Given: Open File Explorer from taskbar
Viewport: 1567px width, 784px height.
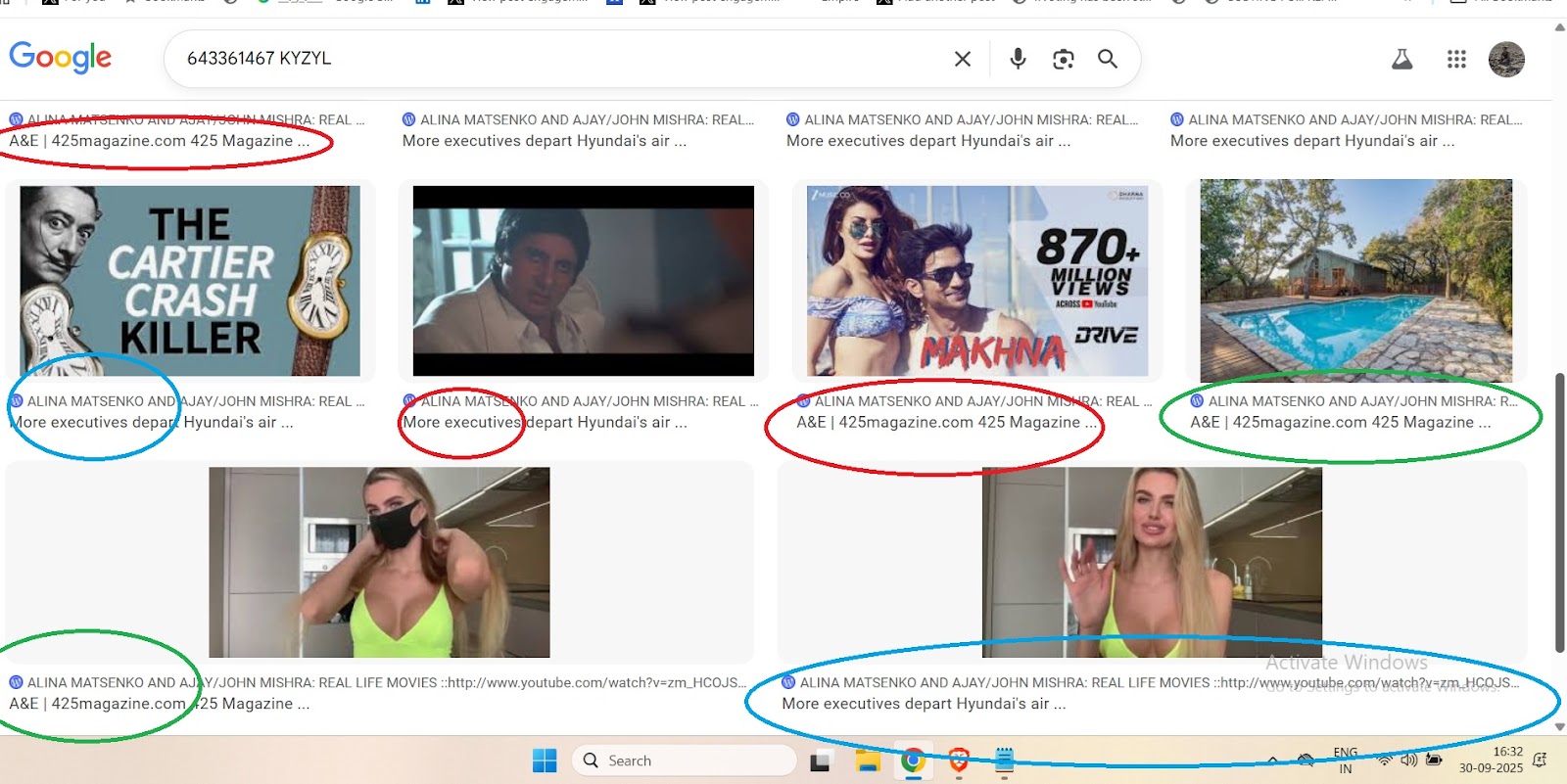Looking at the screenshot, I should pos(868,761).
